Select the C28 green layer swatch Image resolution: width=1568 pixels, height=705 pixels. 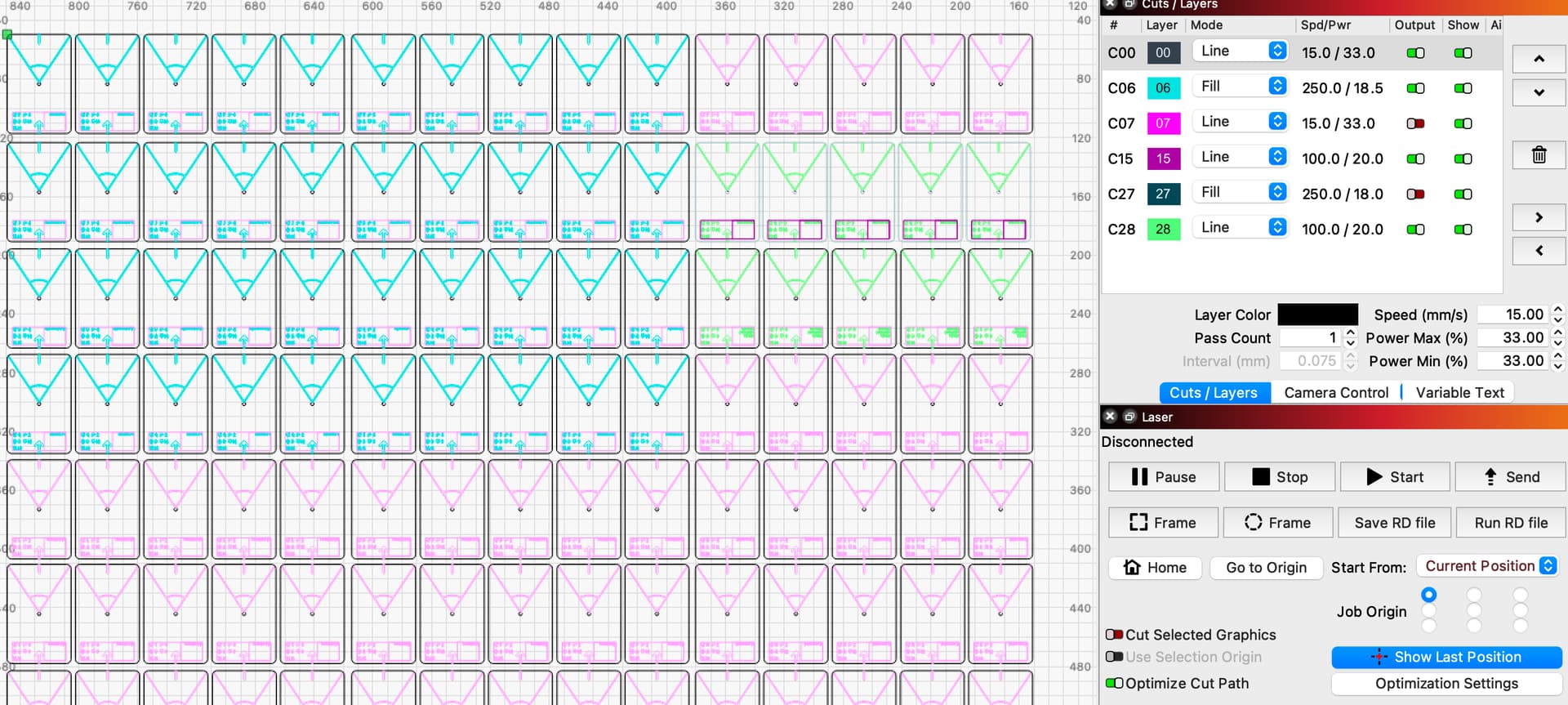tap(1163, 229)
